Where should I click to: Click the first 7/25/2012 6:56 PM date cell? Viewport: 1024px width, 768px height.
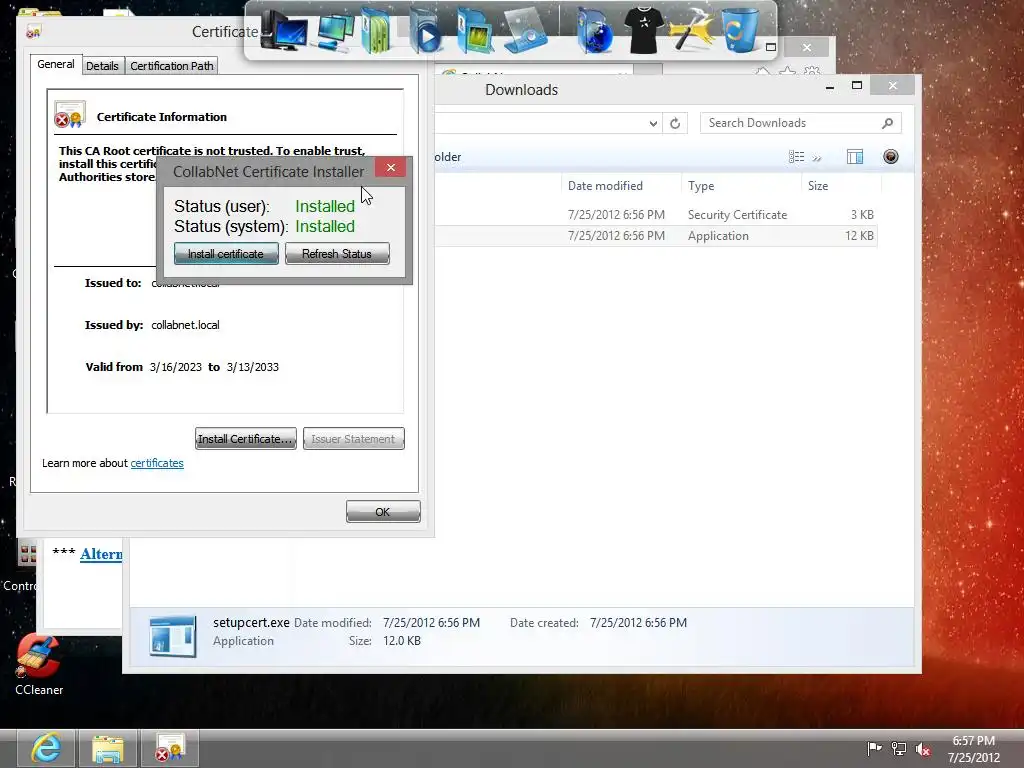(x=616, y=215)
